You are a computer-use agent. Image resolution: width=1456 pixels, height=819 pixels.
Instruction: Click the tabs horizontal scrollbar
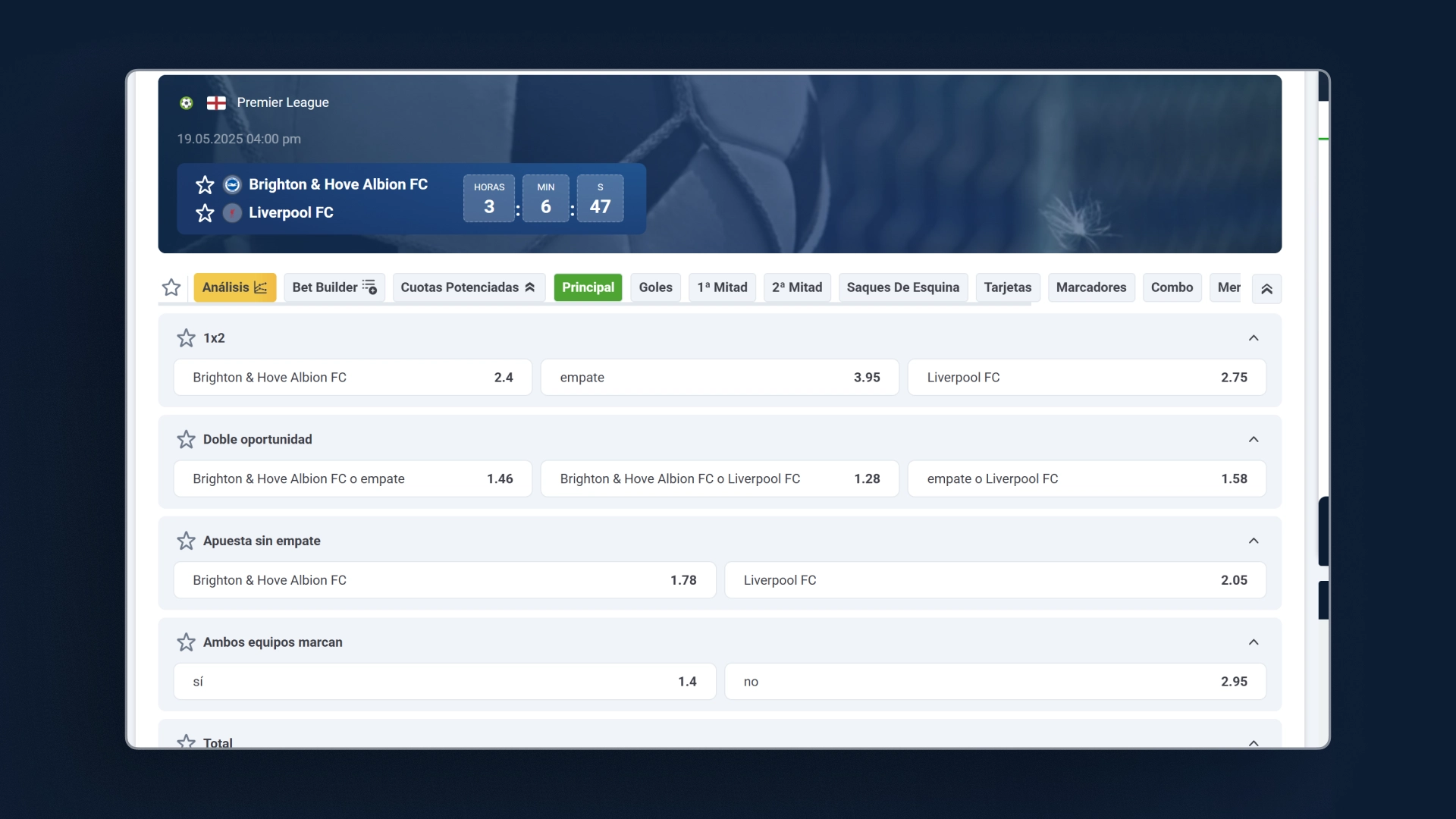tap(595, 305)
